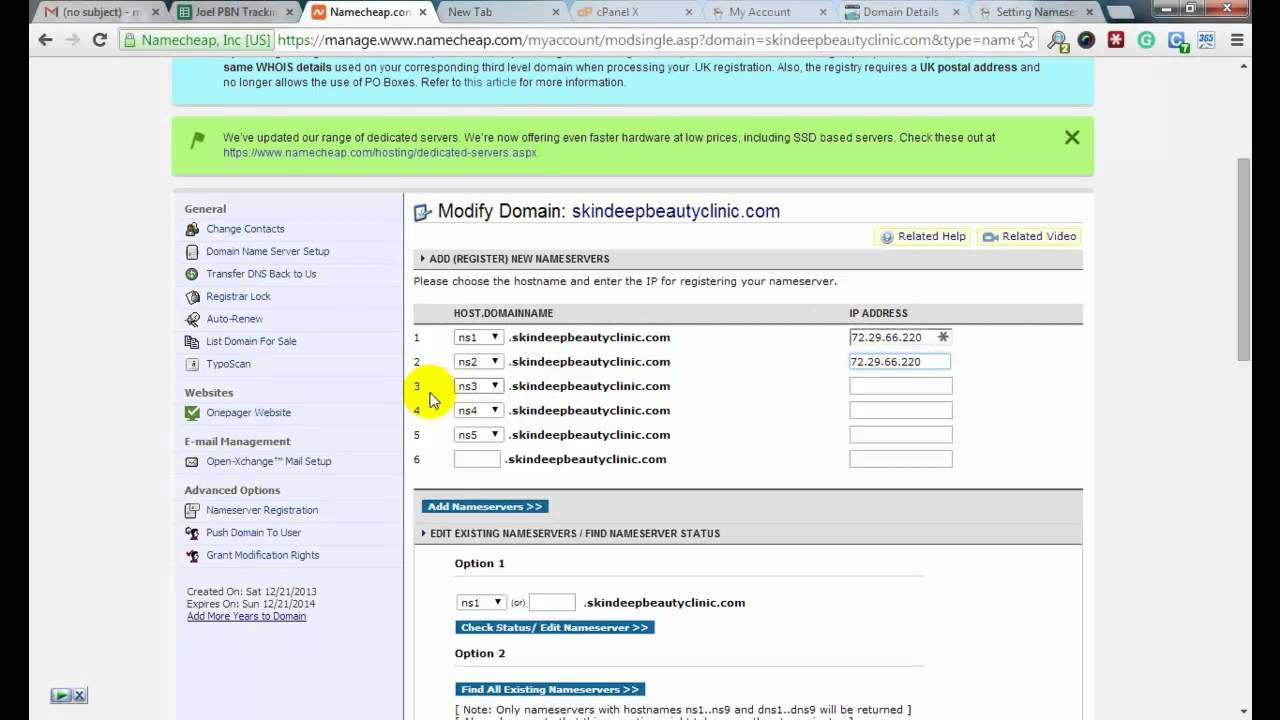Open the Chrome hamburger menu
The image size is (1280, 720).
(x=1238, y=40)
